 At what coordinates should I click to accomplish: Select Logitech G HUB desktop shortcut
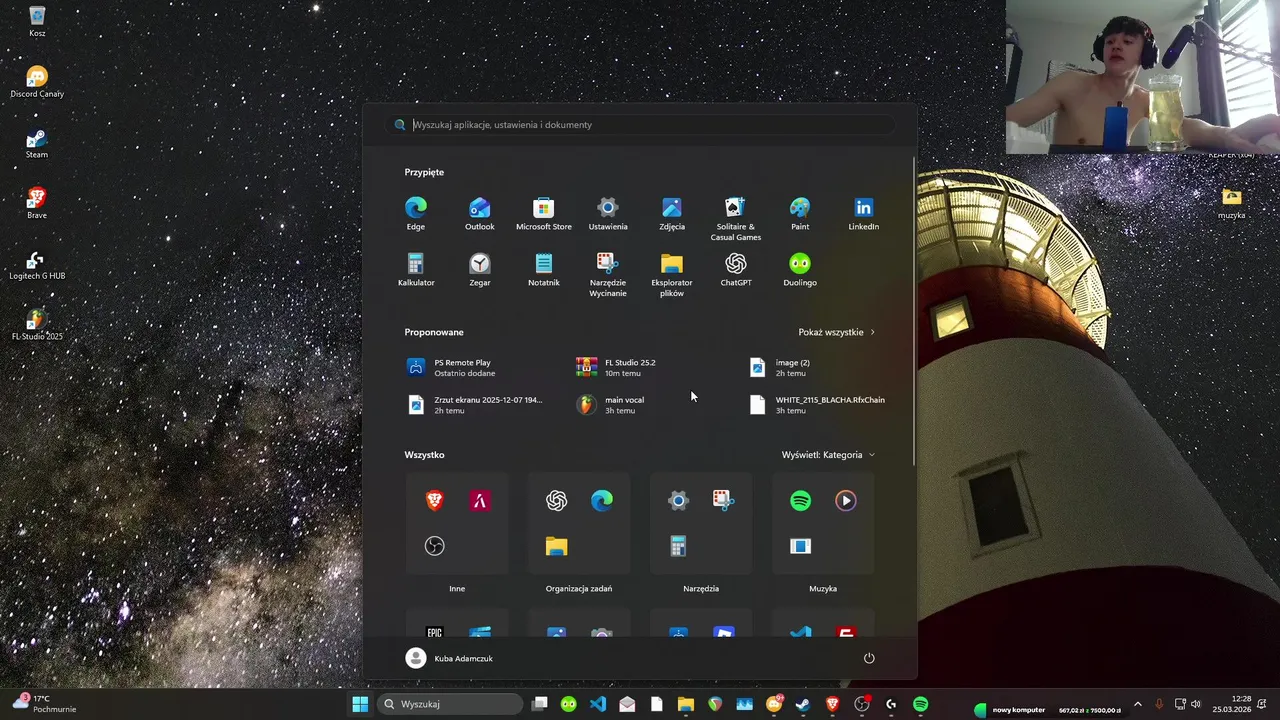click(37, 265)
